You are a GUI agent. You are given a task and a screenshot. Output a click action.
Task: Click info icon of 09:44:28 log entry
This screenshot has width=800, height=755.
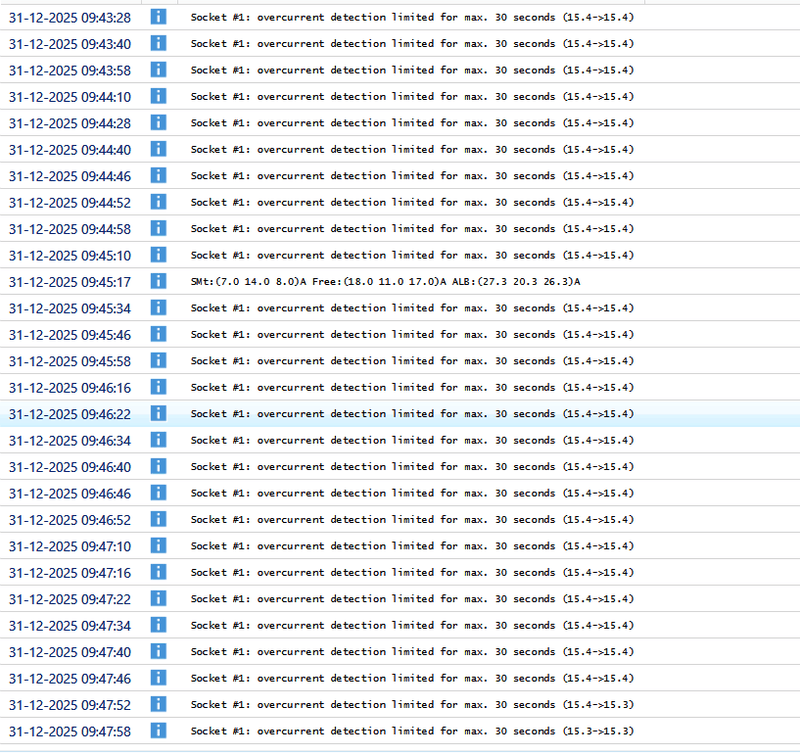click(x=158, y=123)
